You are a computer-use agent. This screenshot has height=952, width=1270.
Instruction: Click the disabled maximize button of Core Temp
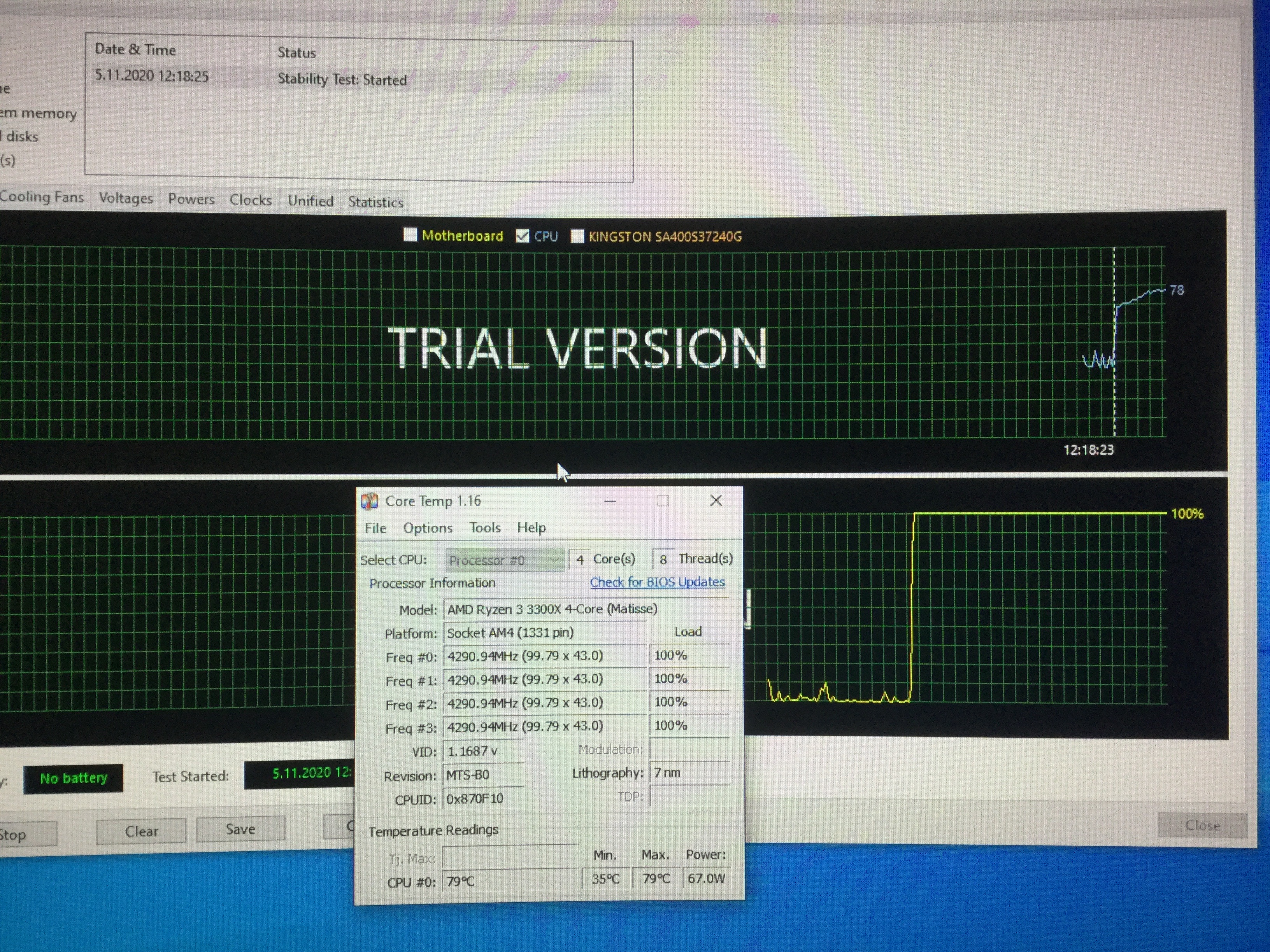click(663, 501)
